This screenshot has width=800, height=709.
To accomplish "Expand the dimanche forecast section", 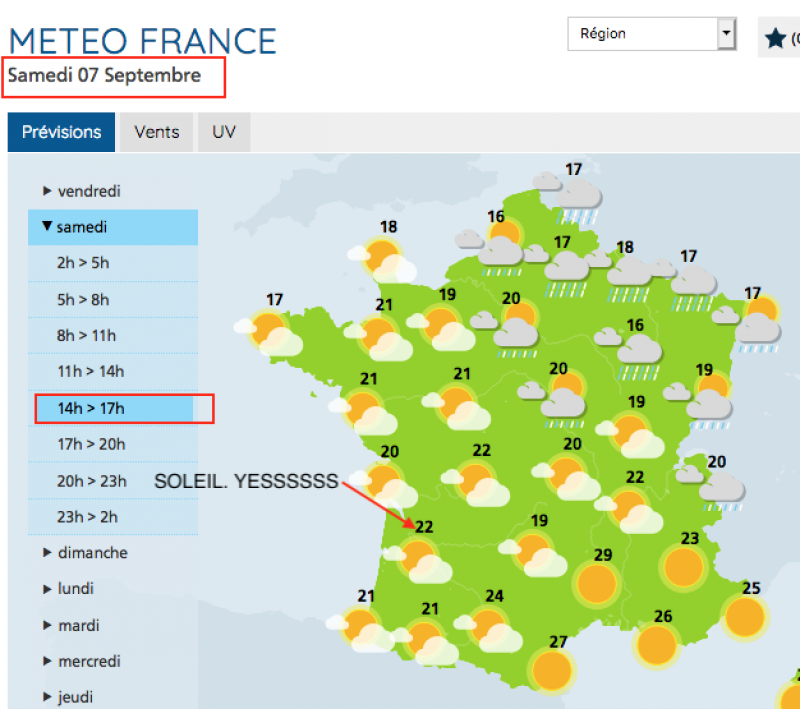I will (86, 552).
